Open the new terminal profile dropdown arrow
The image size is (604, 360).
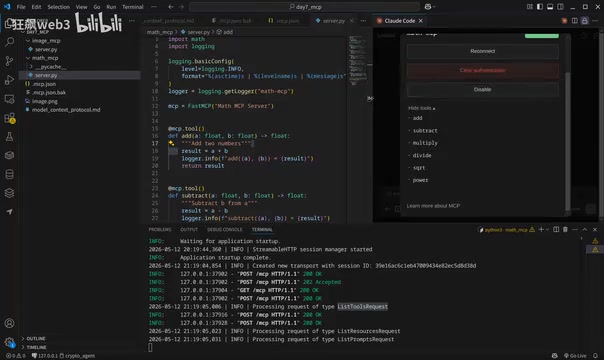(x=547, y=229)
